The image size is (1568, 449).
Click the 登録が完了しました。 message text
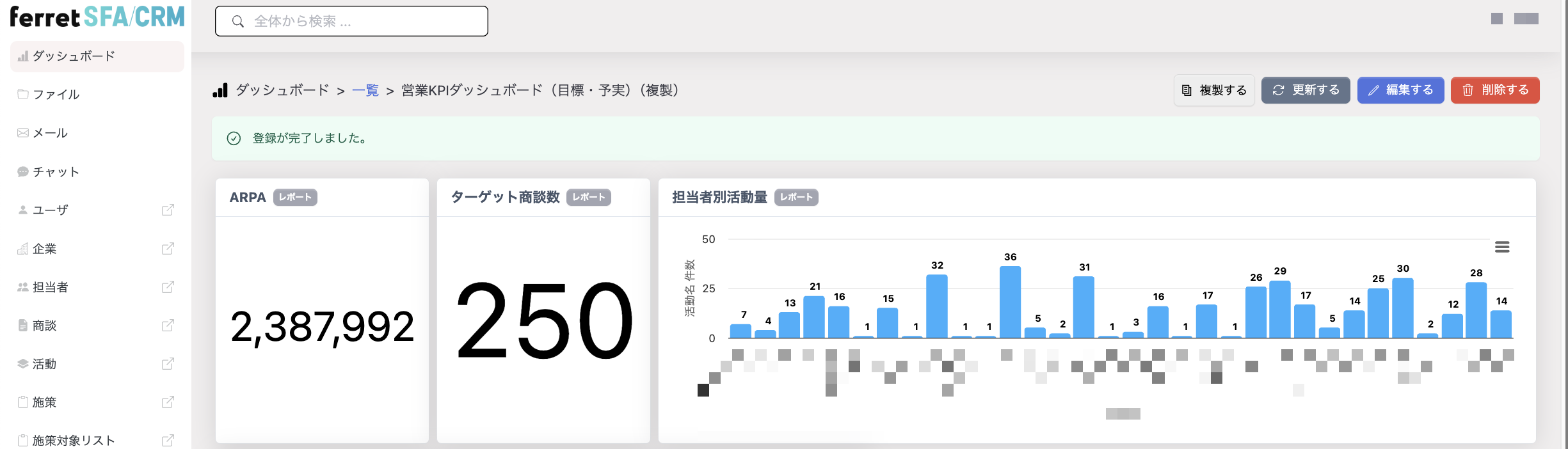310,138
